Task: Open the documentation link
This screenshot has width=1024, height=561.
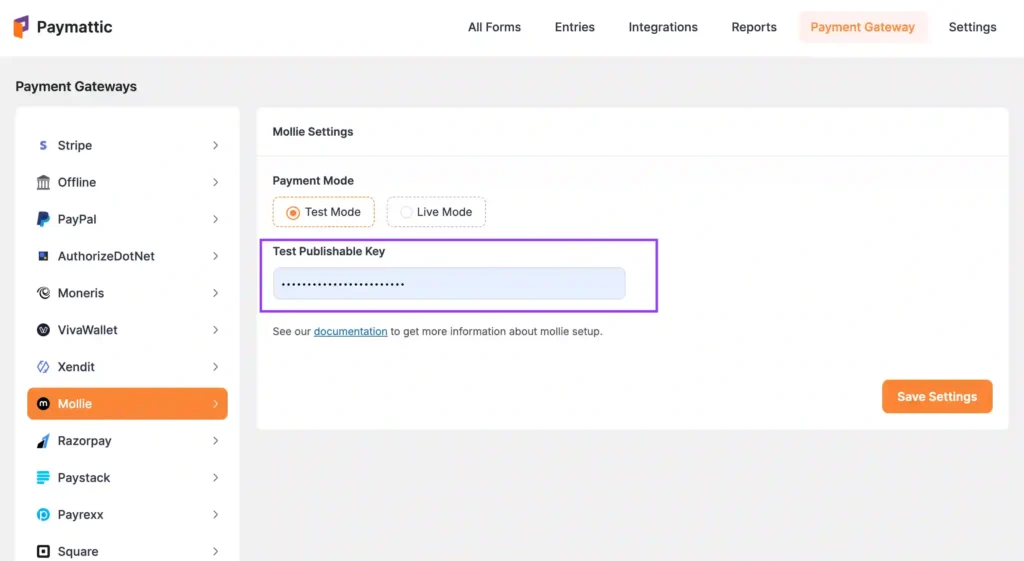Action: pos(350,331)
